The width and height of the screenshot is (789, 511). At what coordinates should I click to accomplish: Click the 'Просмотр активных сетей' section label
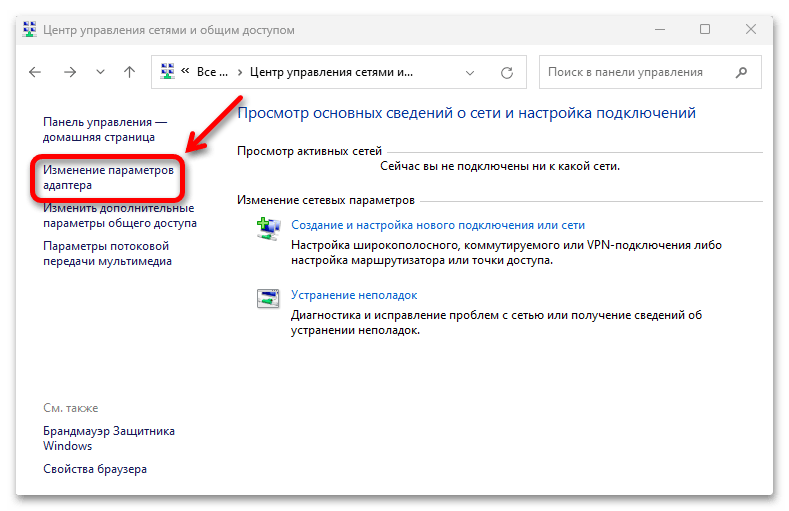point(309,151)
